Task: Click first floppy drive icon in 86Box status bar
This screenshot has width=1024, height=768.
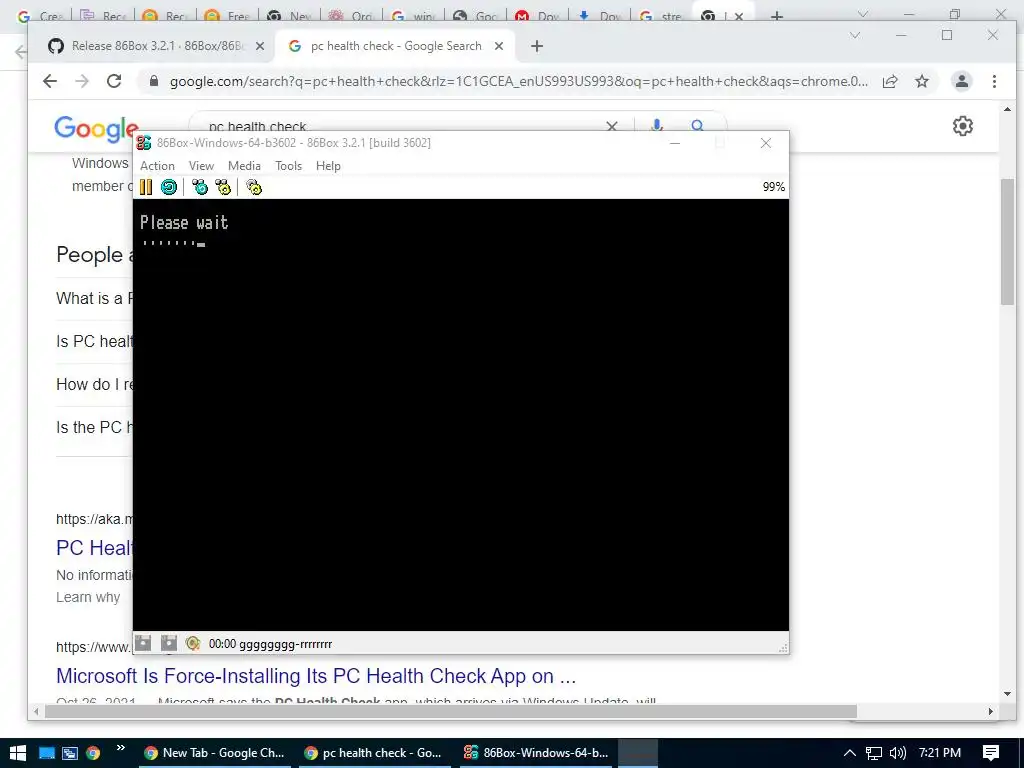Action: pyautogui.click(x=143, y=643)
